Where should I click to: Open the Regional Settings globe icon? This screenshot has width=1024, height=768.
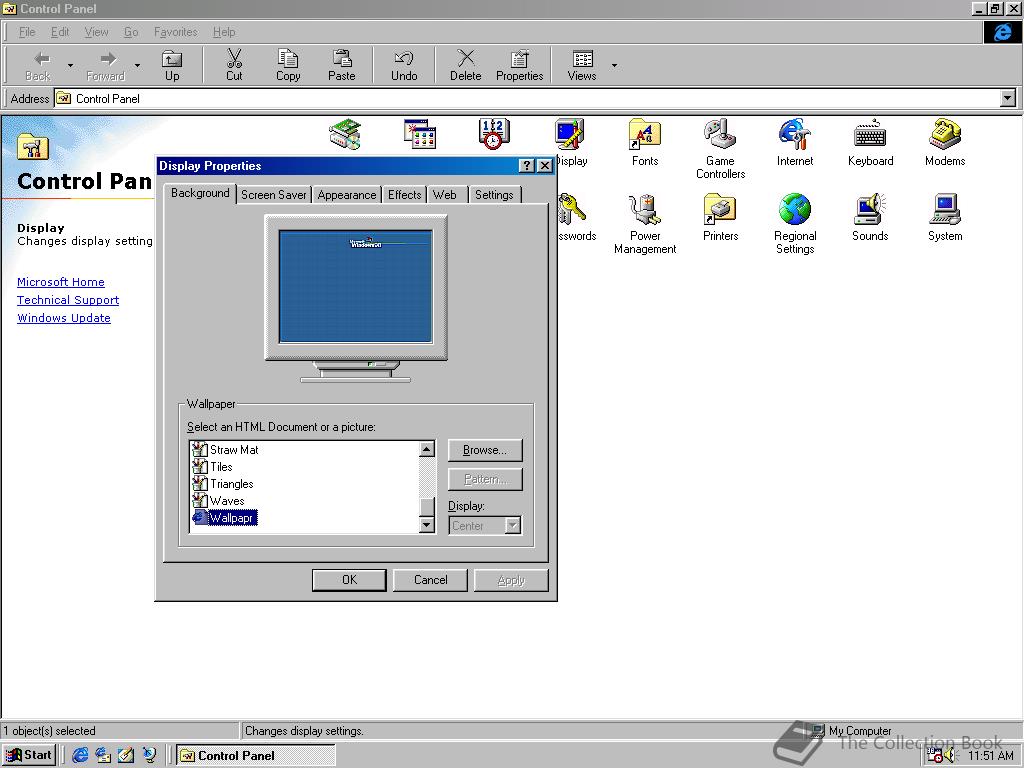coord(795,210)
